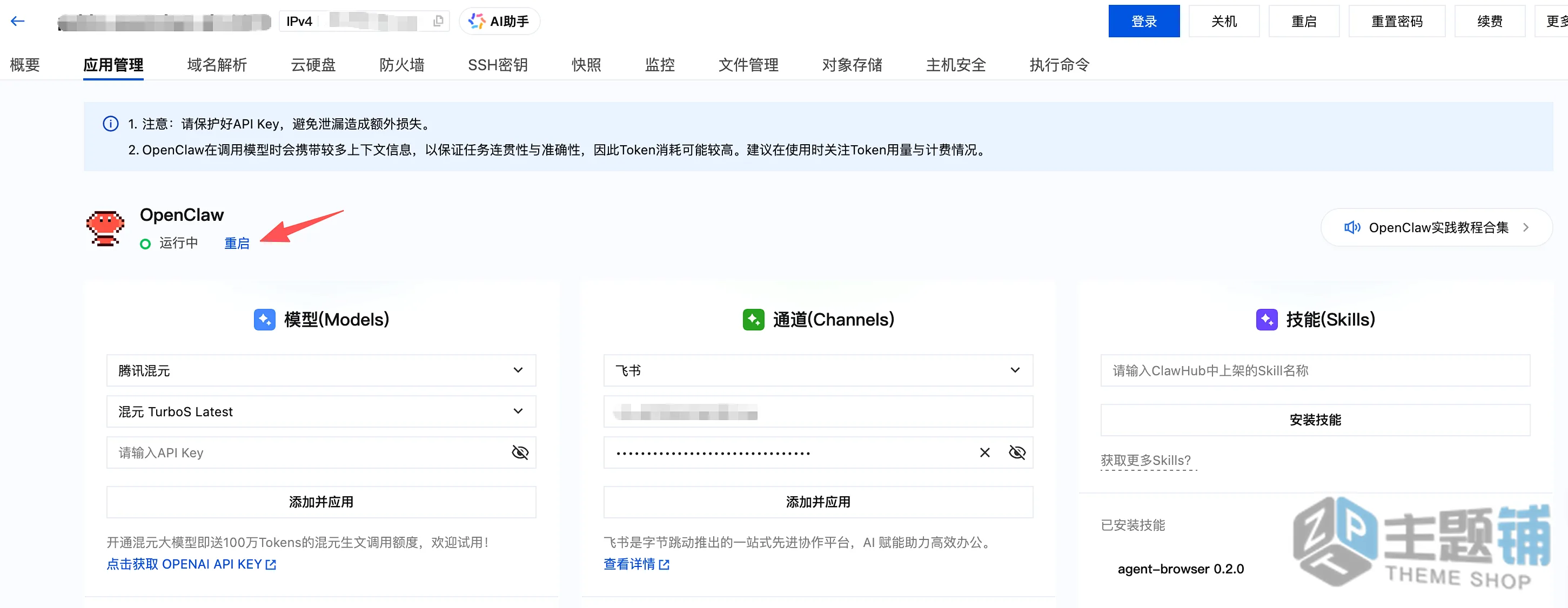Click the 模型(Models) section icon
Viewport: 1568px width, 608px height.
(x=264, y=320)
